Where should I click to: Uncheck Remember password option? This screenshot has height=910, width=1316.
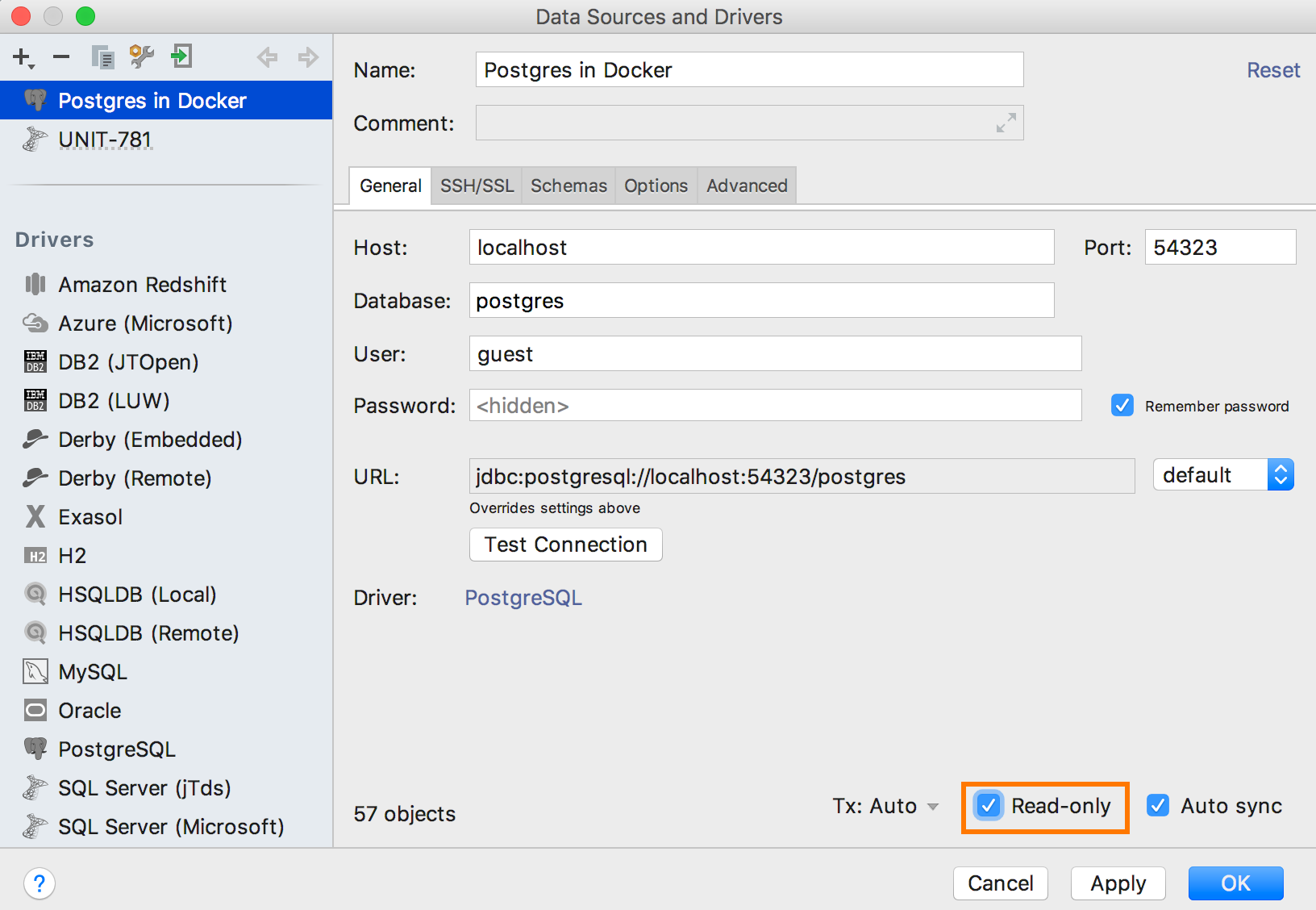pyautogui.click(x=1122, y=405)
